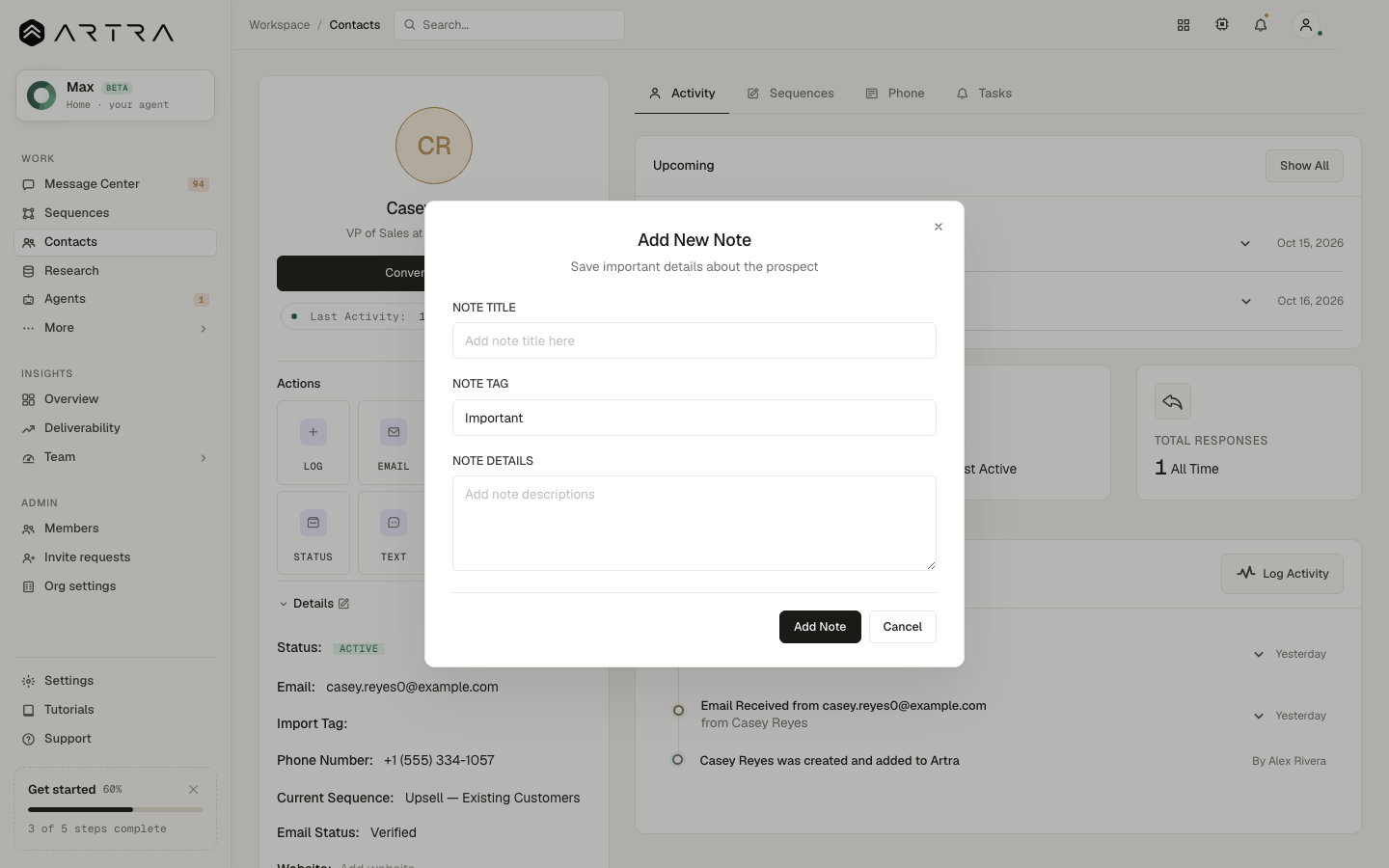The width and height of the screenshot is (1389, 868).
Task: Go to Sequences in sidebar
Action: [115, 213]
